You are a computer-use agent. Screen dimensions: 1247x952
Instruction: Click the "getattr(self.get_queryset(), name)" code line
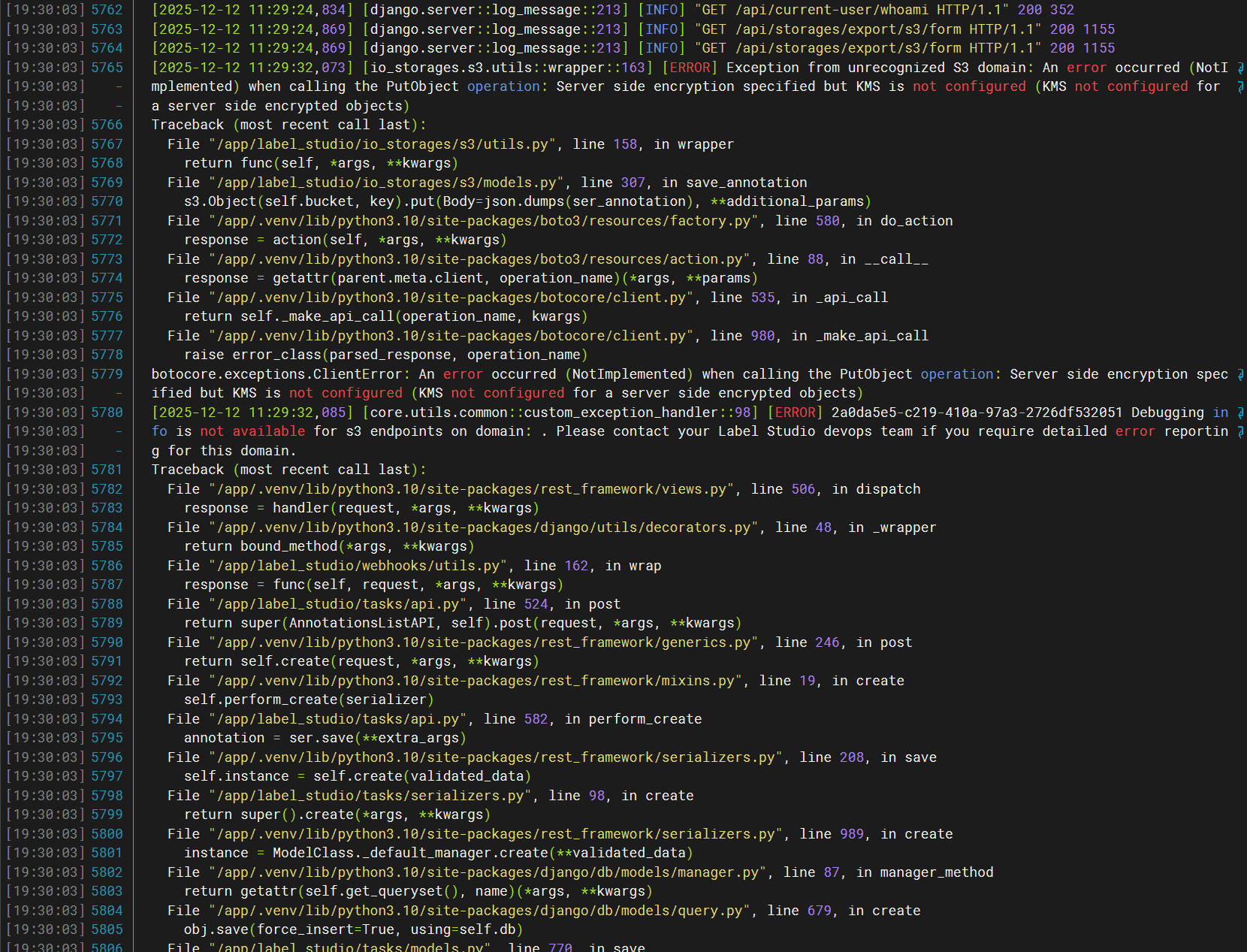tap(418, 891)
